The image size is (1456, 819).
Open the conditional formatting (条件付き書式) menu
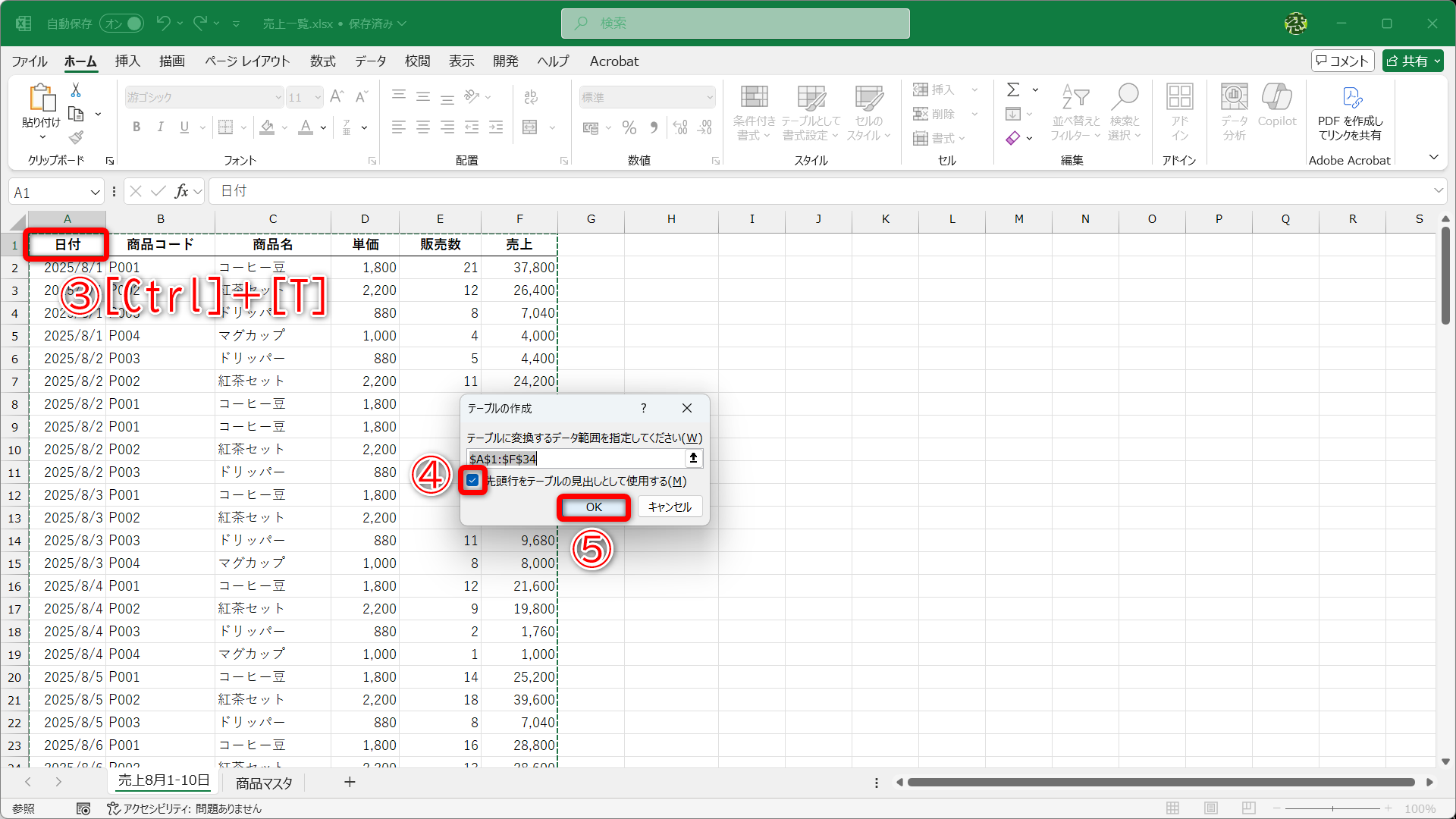pyautogui.click(x=753, y=112)
